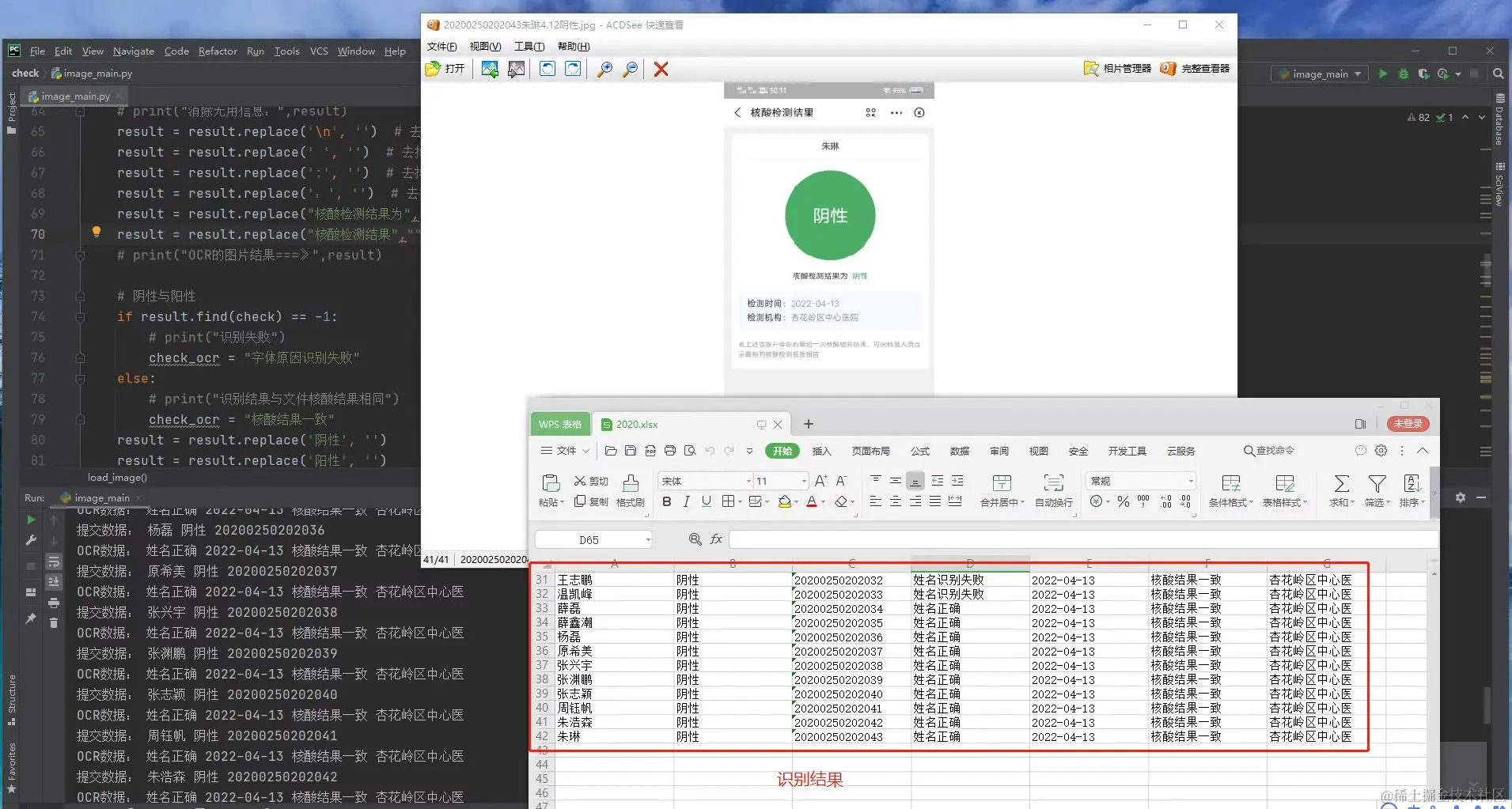1512x809 pixels.
Task: Open PyCharm Search Everywhere magnifier
Action: pos(1499,74)
